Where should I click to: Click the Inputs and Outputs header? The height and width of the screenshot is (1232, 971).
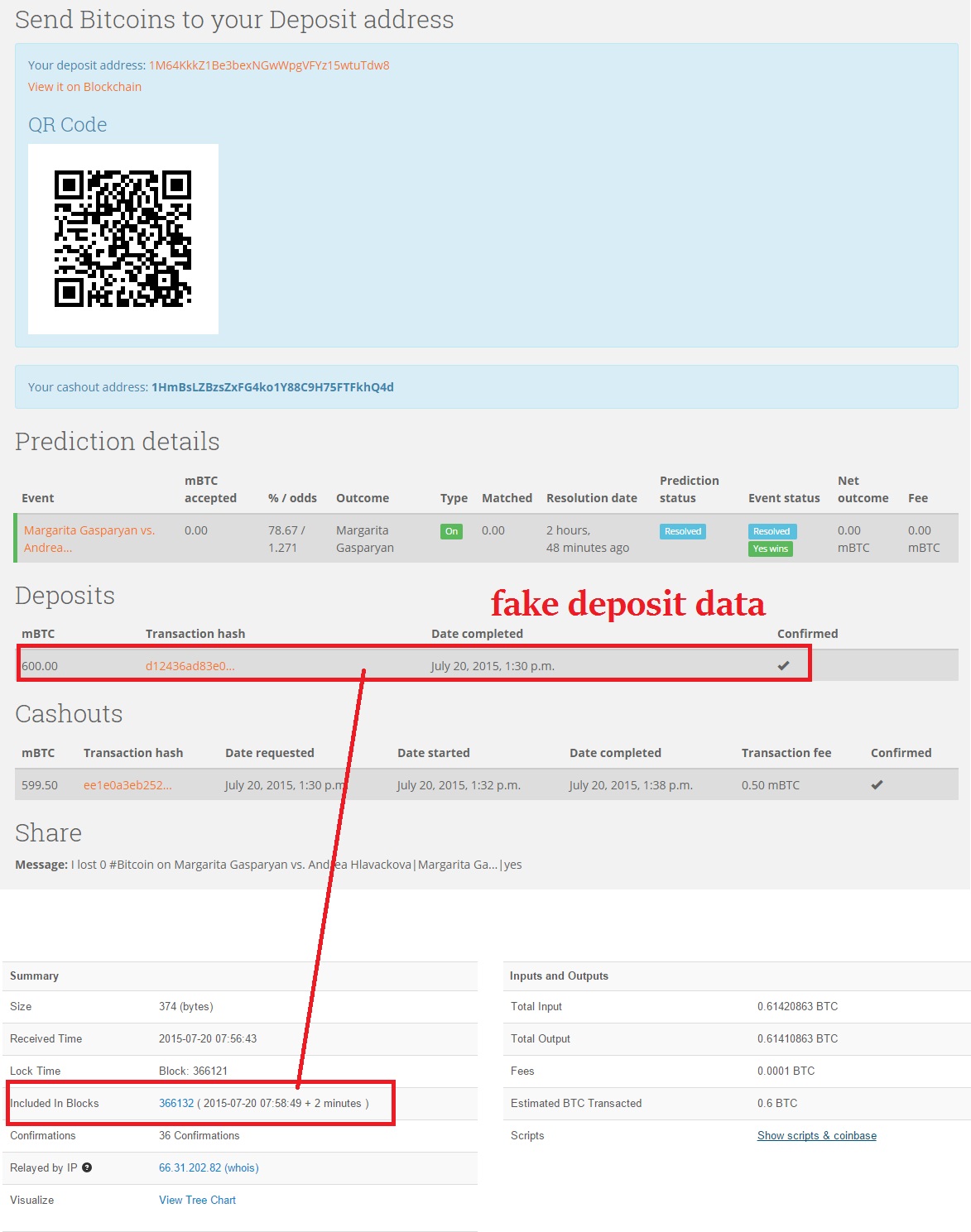click(559, 976)
